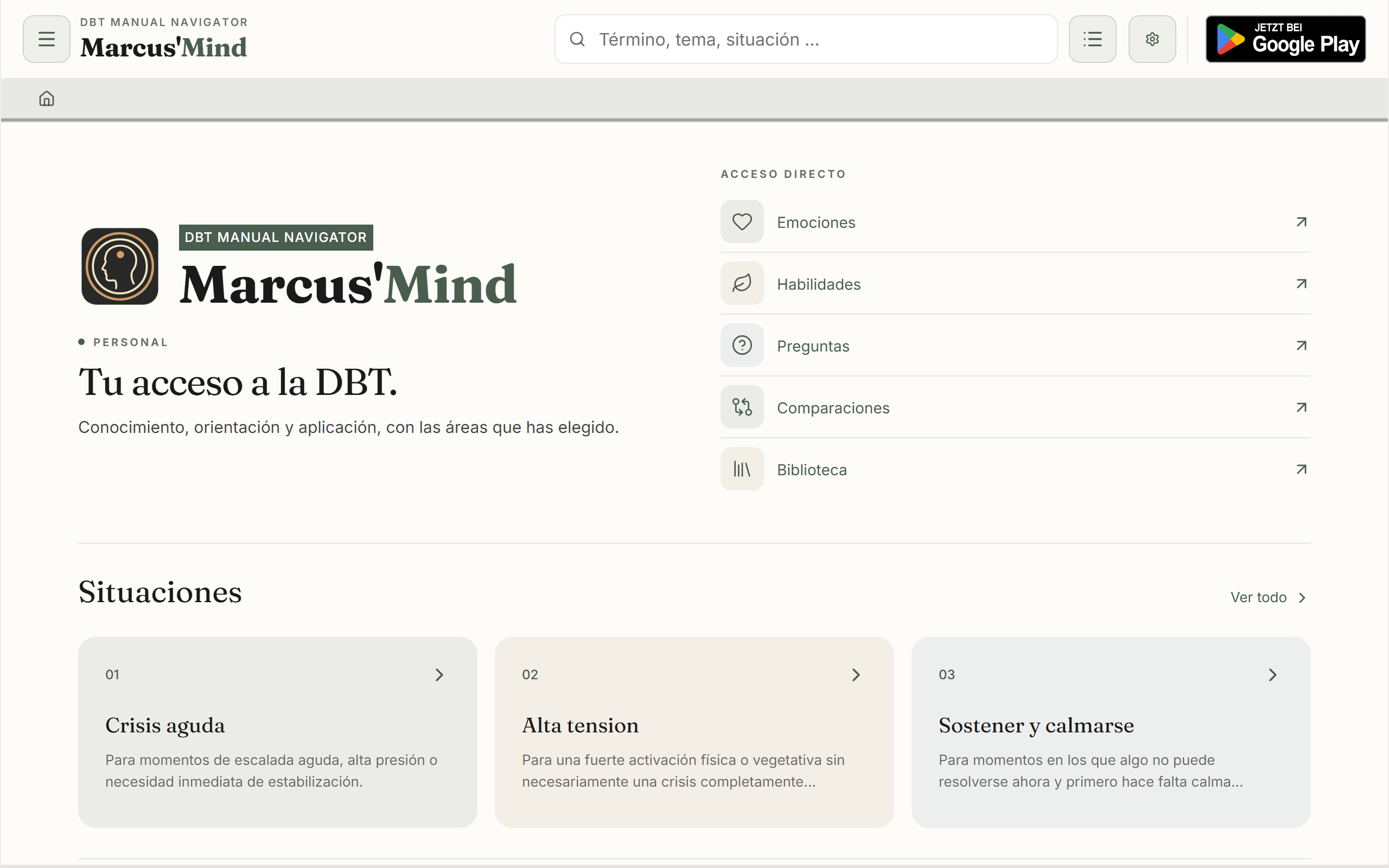Click the Marcus'Mind header title
Viewport: 1389px width, 868px height.
click(x=163, y=48)
